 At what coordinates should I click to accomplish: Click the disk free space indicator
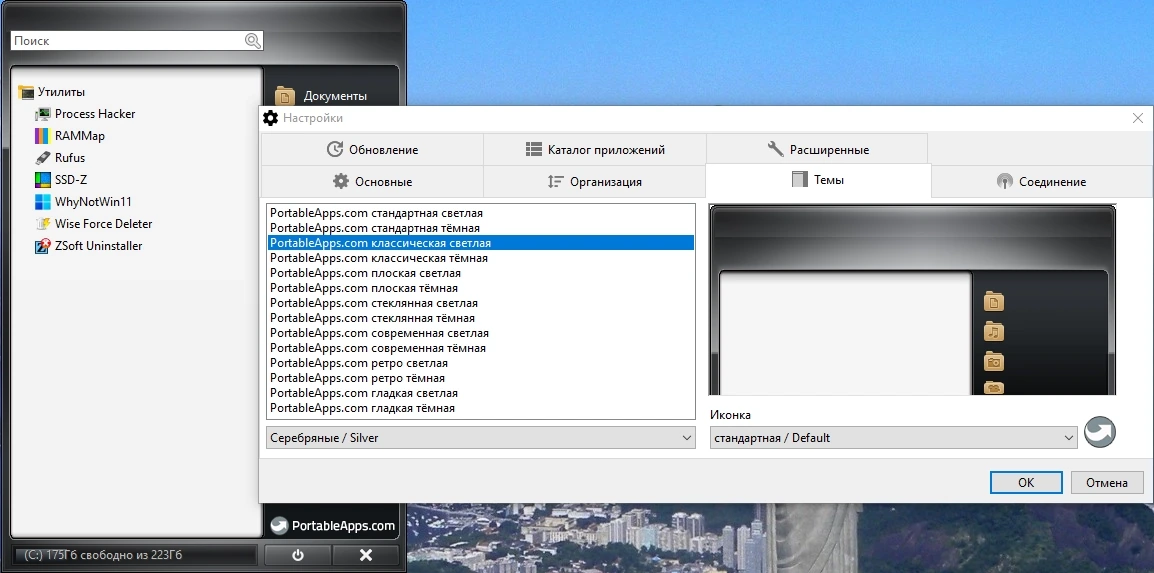[133, 555]
